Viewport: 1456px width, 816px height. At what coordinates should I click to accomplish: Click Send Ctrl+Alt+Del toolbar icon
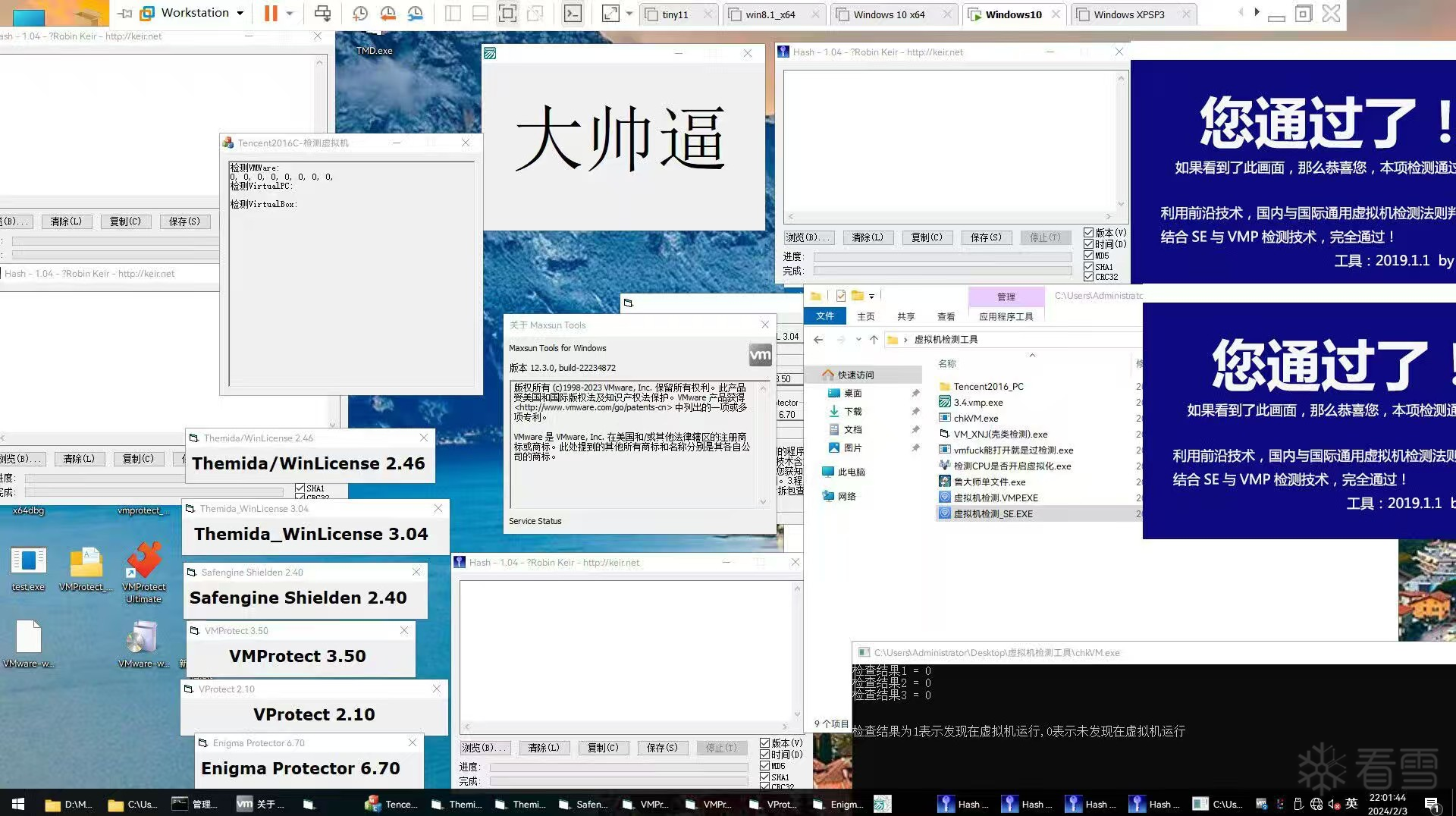(322, 13)
